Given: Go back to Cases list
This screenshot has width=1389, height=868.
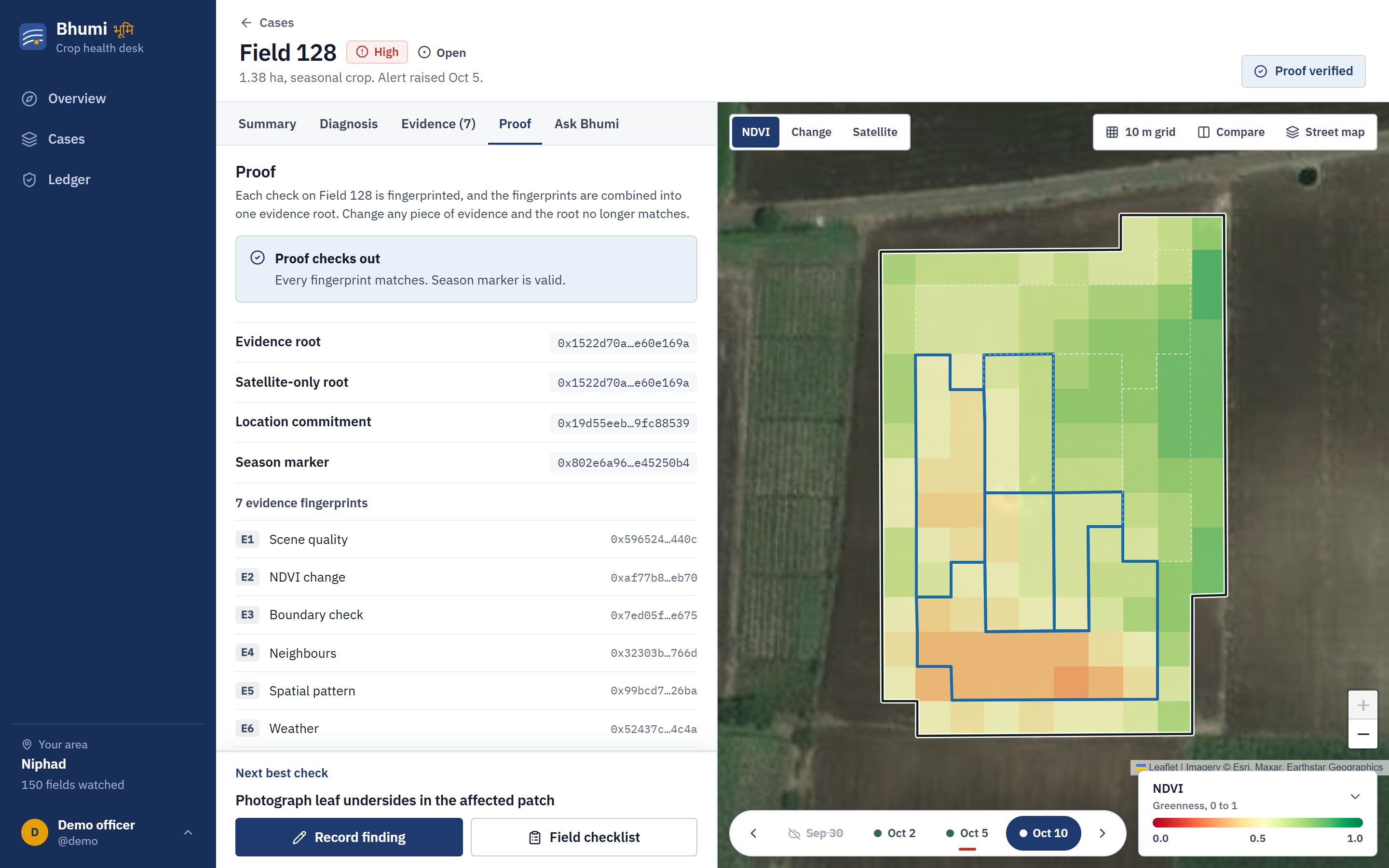Looking at the screenshot, I should [267, 22].
